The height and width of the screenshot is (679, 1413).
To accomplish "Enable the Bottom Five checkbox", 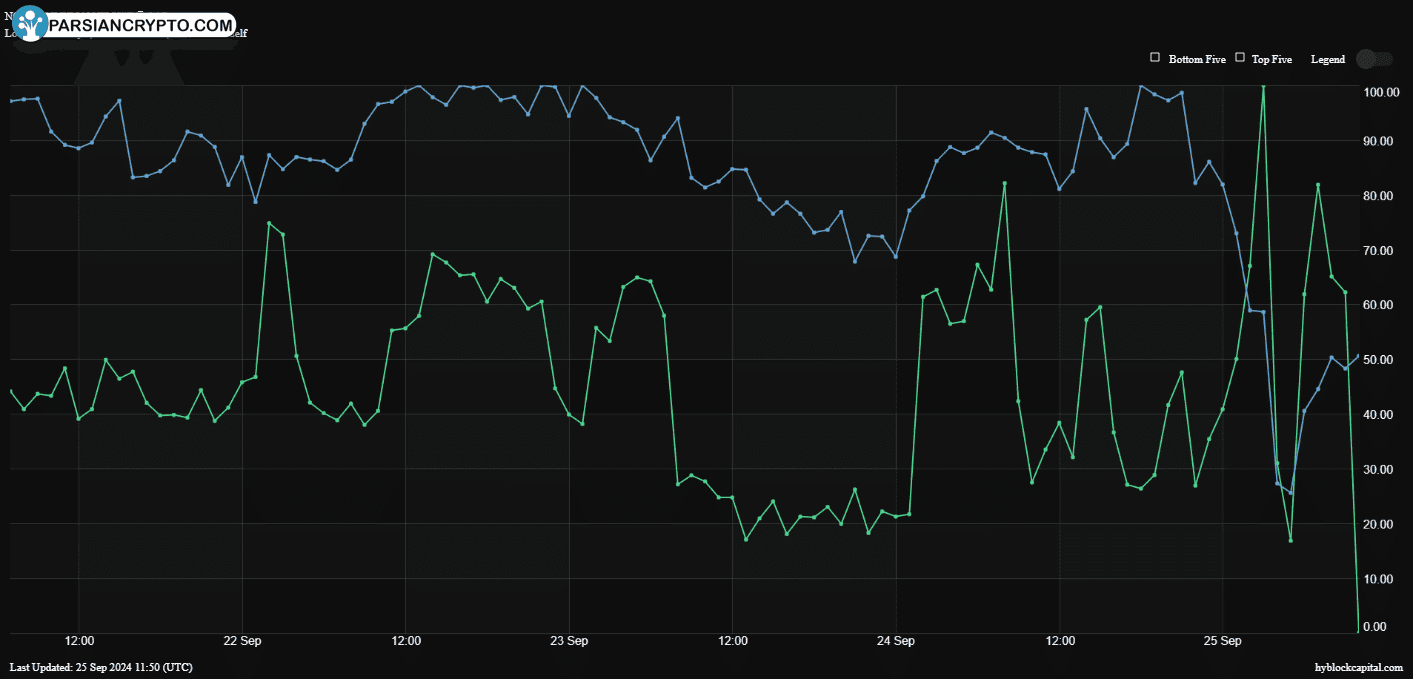I will click(1155, 58).
